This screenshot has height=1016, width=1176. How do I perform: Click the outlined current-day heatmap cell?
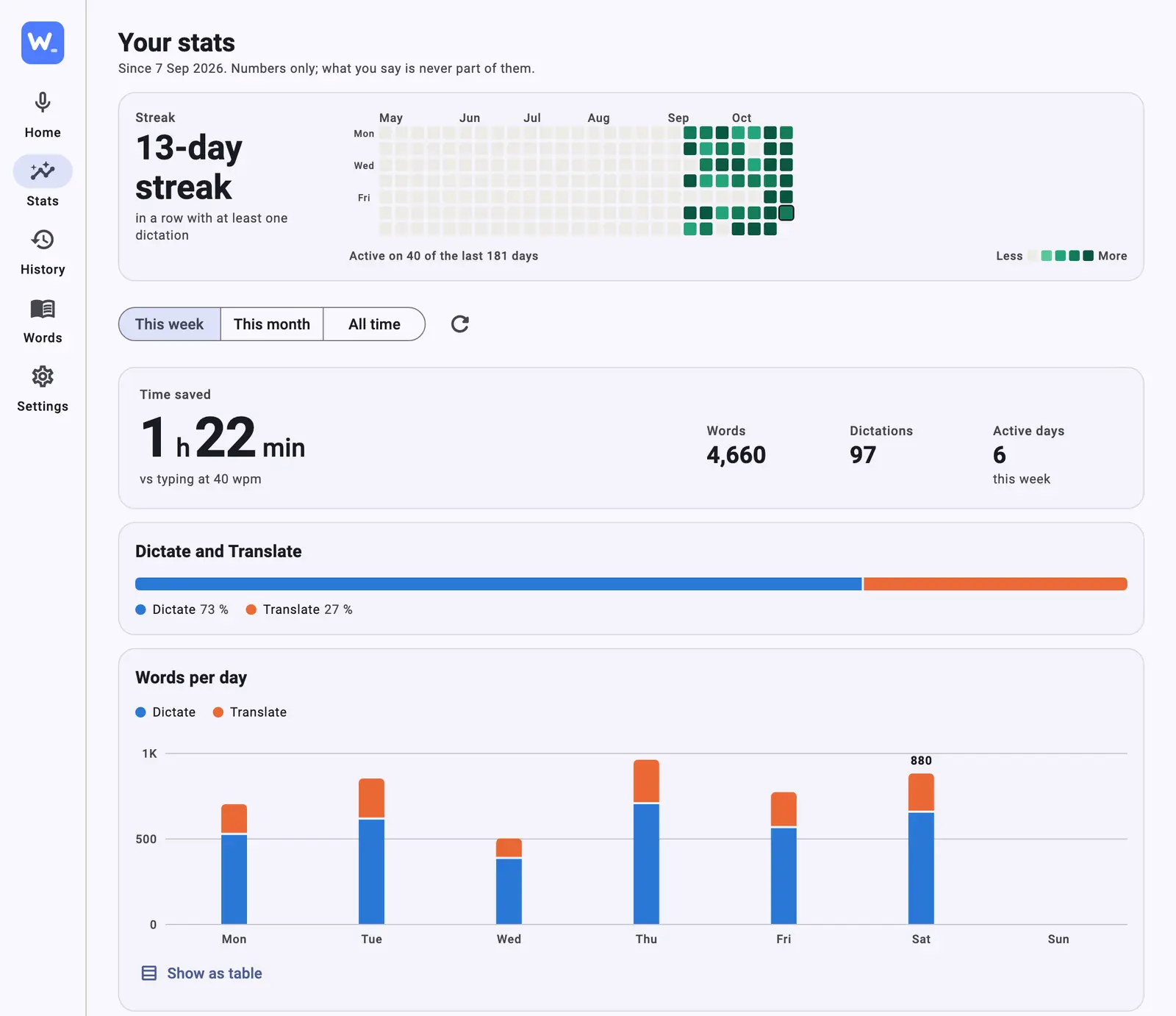pos(786,212)
